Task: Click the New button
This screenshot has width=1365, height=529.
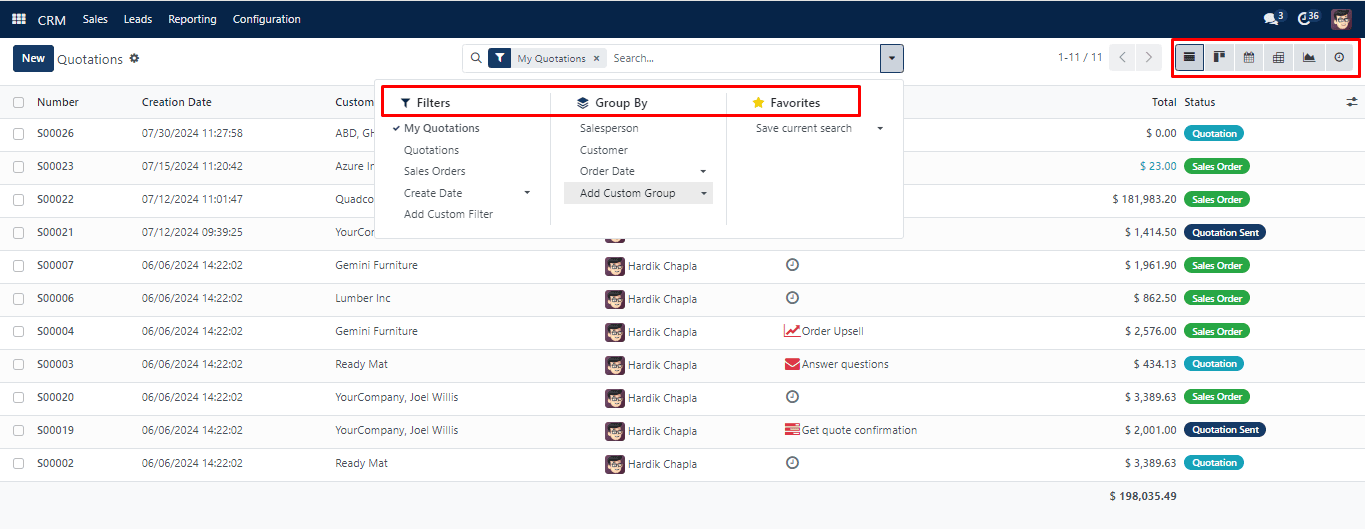Action: [x=33, y=58]
